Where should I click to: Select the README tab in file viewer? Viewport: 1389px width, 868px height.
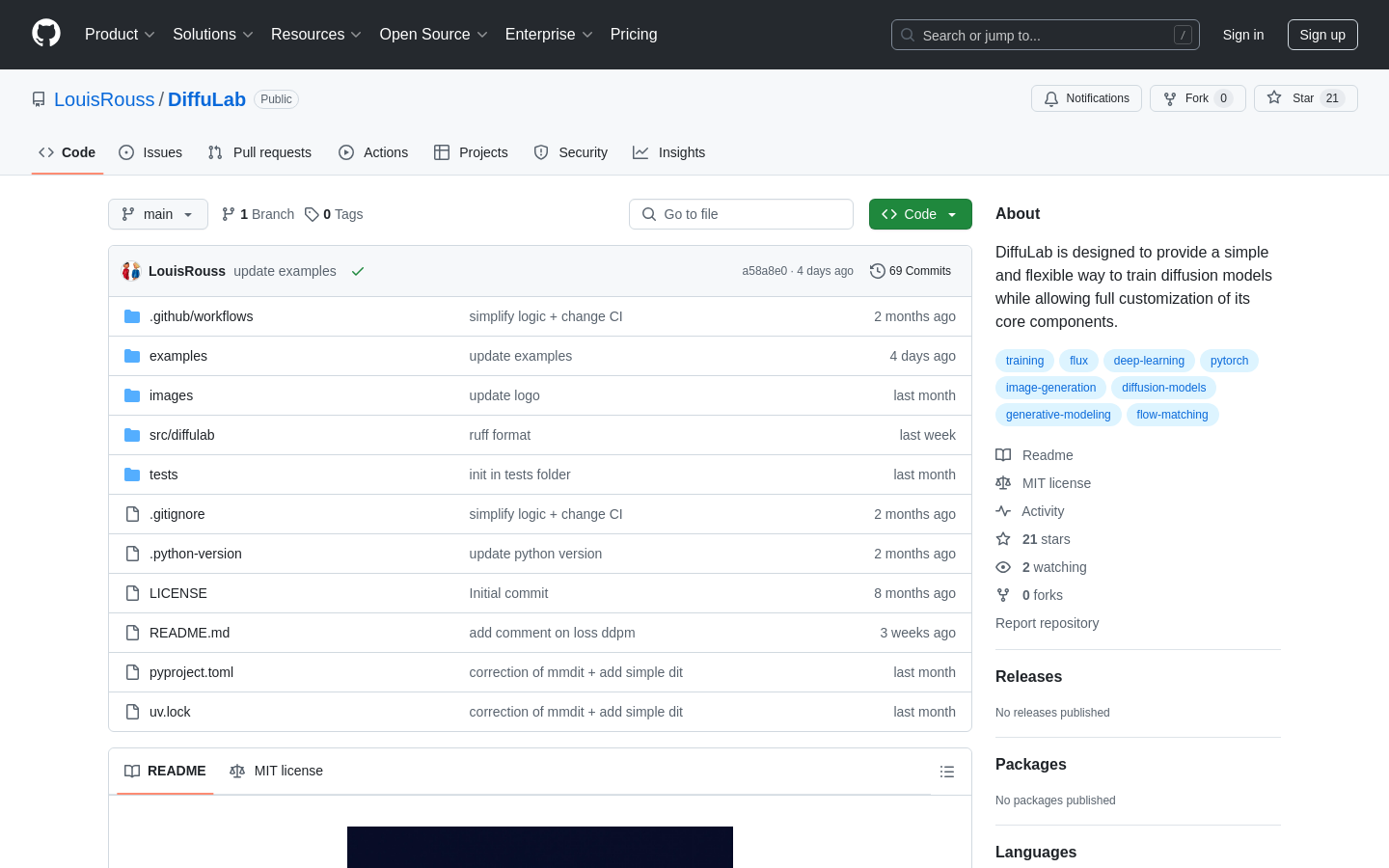coord(165,771)
